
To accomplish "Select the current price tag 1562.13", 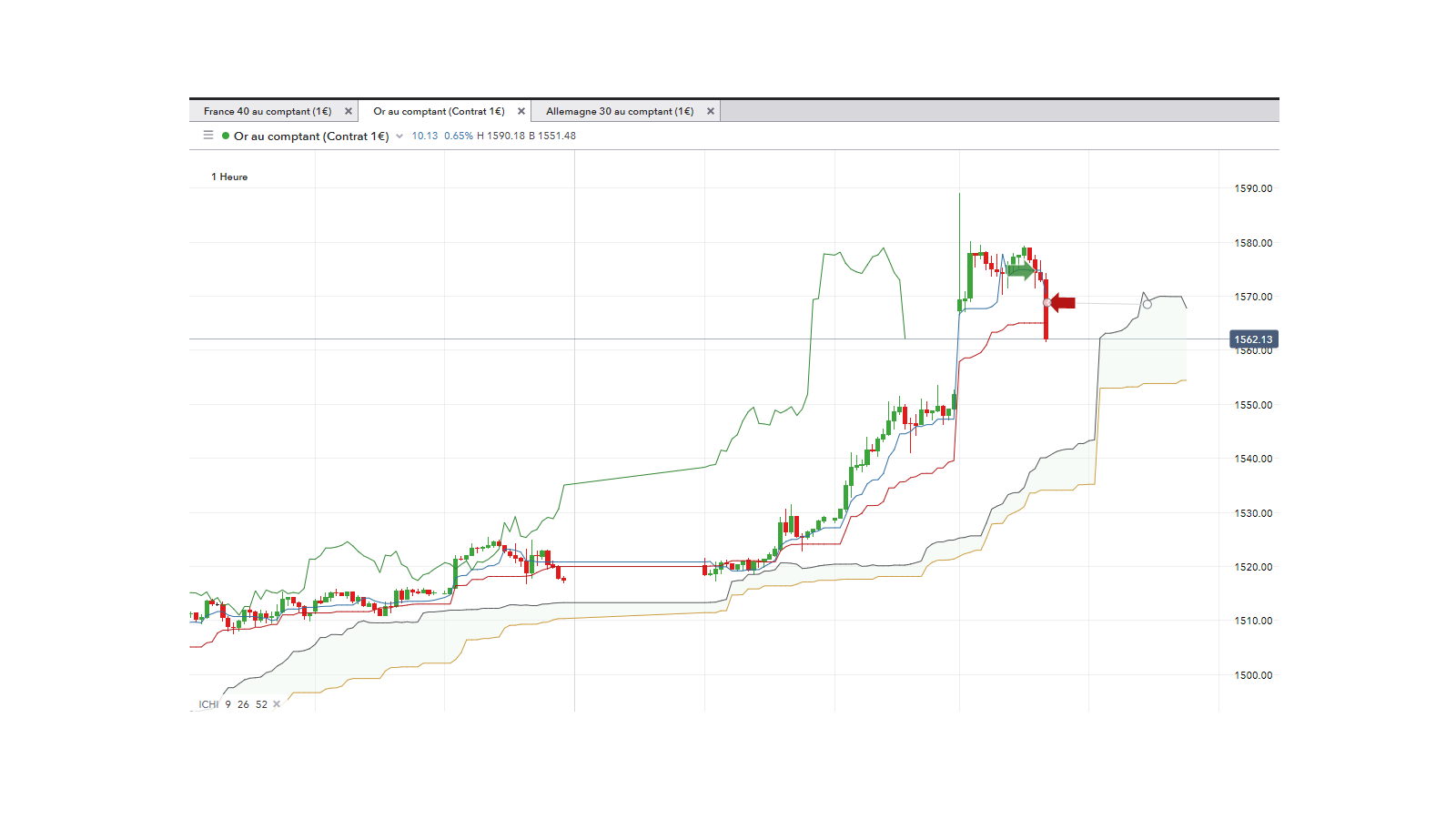I will (x=1253, y=339).
